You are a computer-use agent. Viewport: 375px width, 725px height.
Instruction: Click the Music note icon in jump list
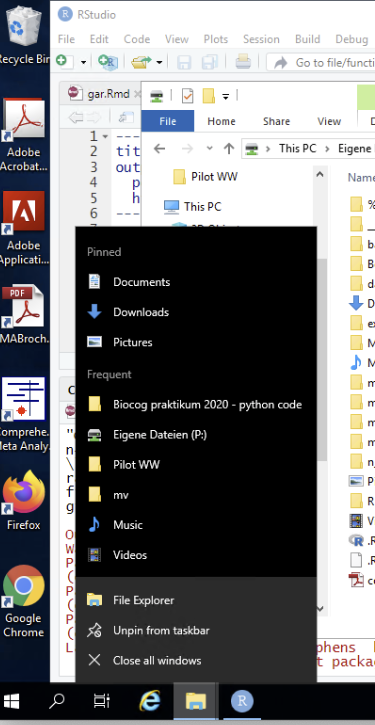click(x=94, y=525)
